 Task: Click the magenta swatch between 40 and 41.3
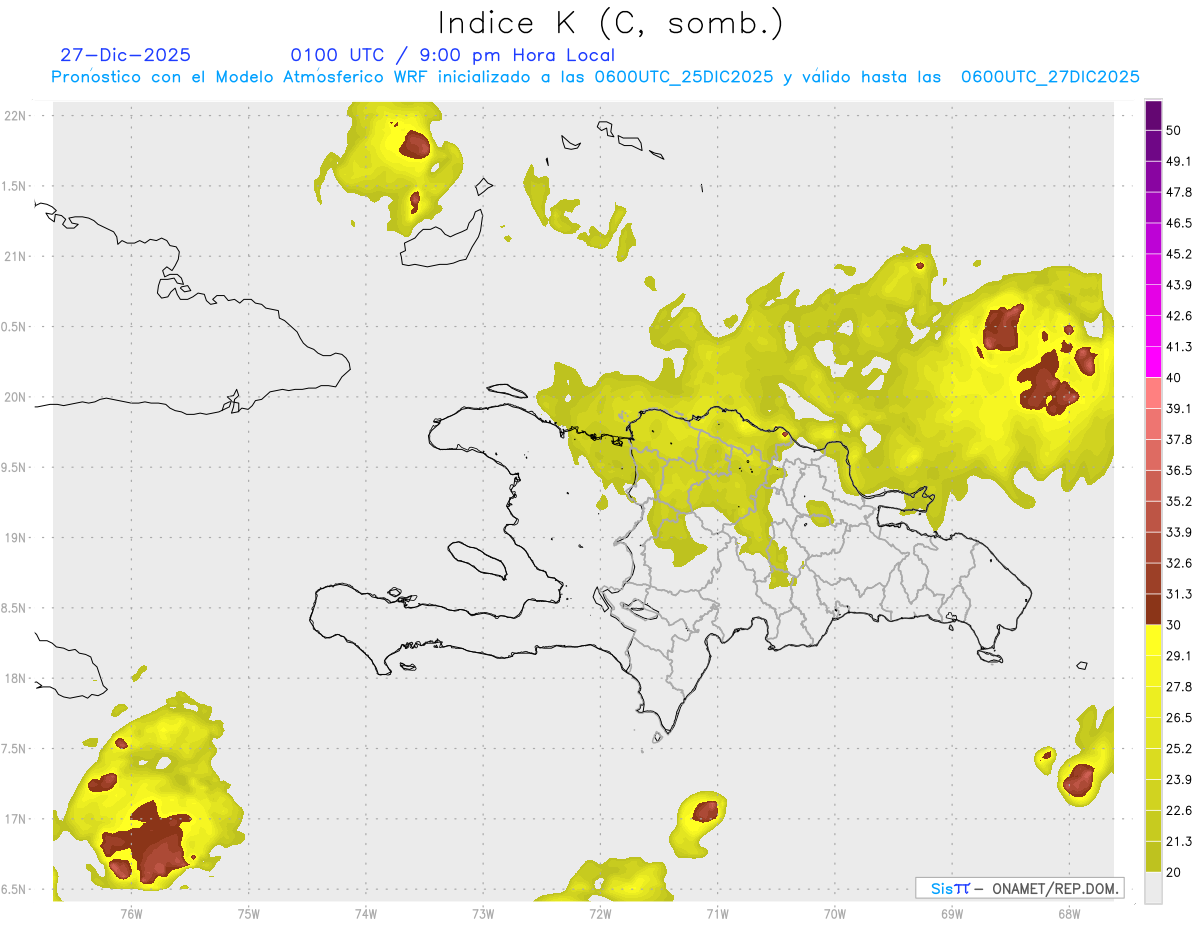[x=1153, y=362]
